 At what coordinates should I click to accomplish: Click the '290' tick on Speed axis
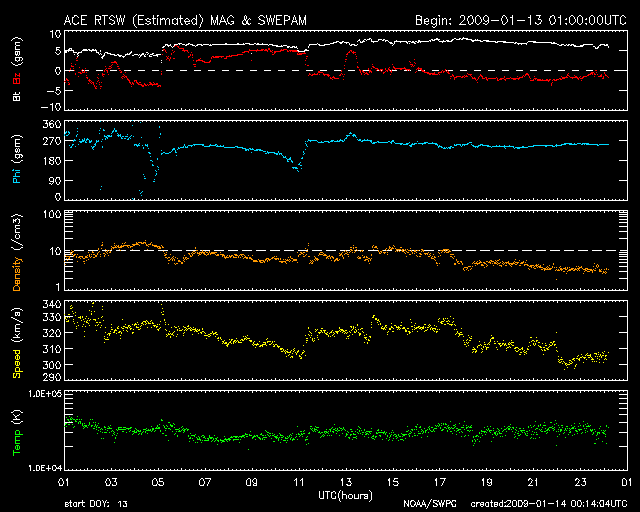click(x=52, y=376)
